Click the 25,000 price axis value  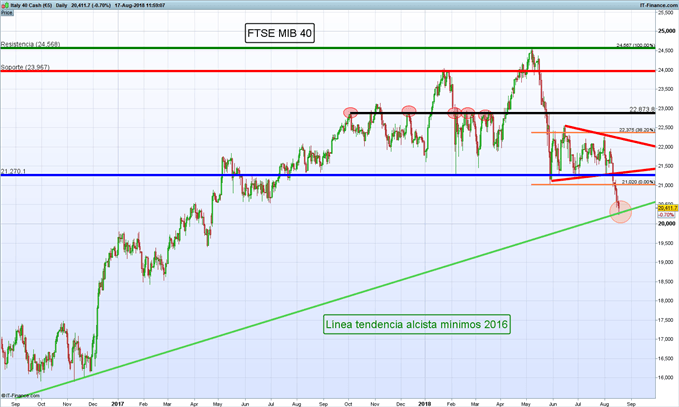pos(666,31)
